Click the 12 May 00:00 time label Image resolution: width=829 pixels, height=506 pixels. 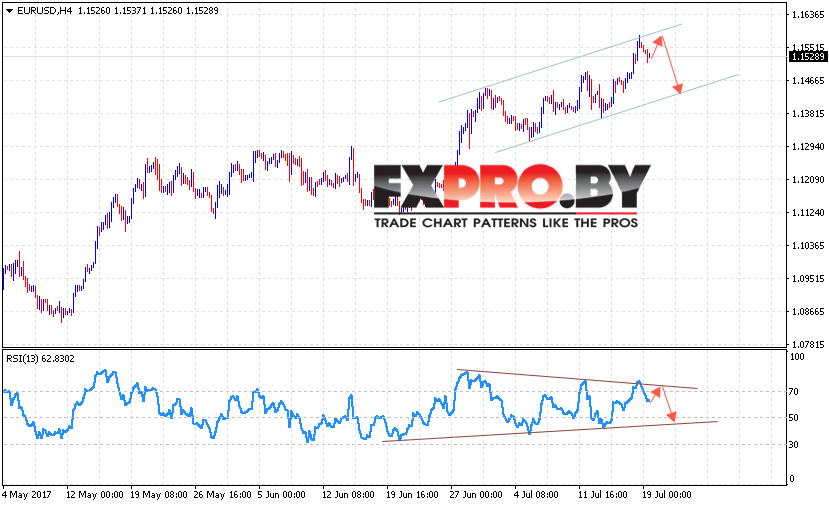95,495
